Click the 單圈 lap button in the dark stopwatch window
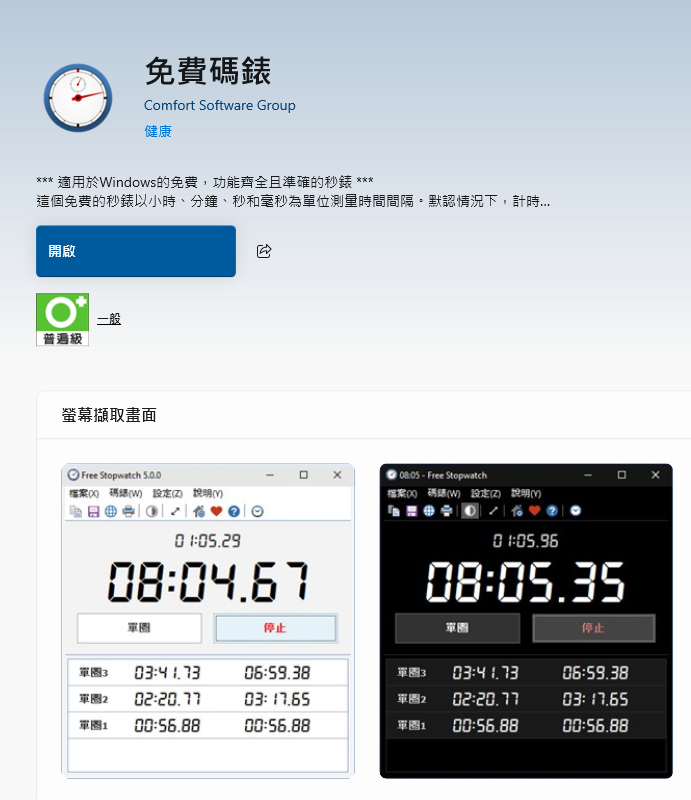Screen dimensions: 691x800 pos(457,628)
